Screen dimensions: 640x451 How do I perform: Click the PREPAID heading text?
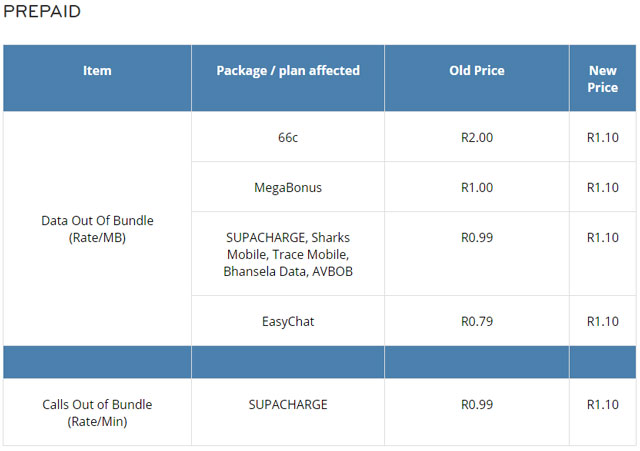pos(42,12)
